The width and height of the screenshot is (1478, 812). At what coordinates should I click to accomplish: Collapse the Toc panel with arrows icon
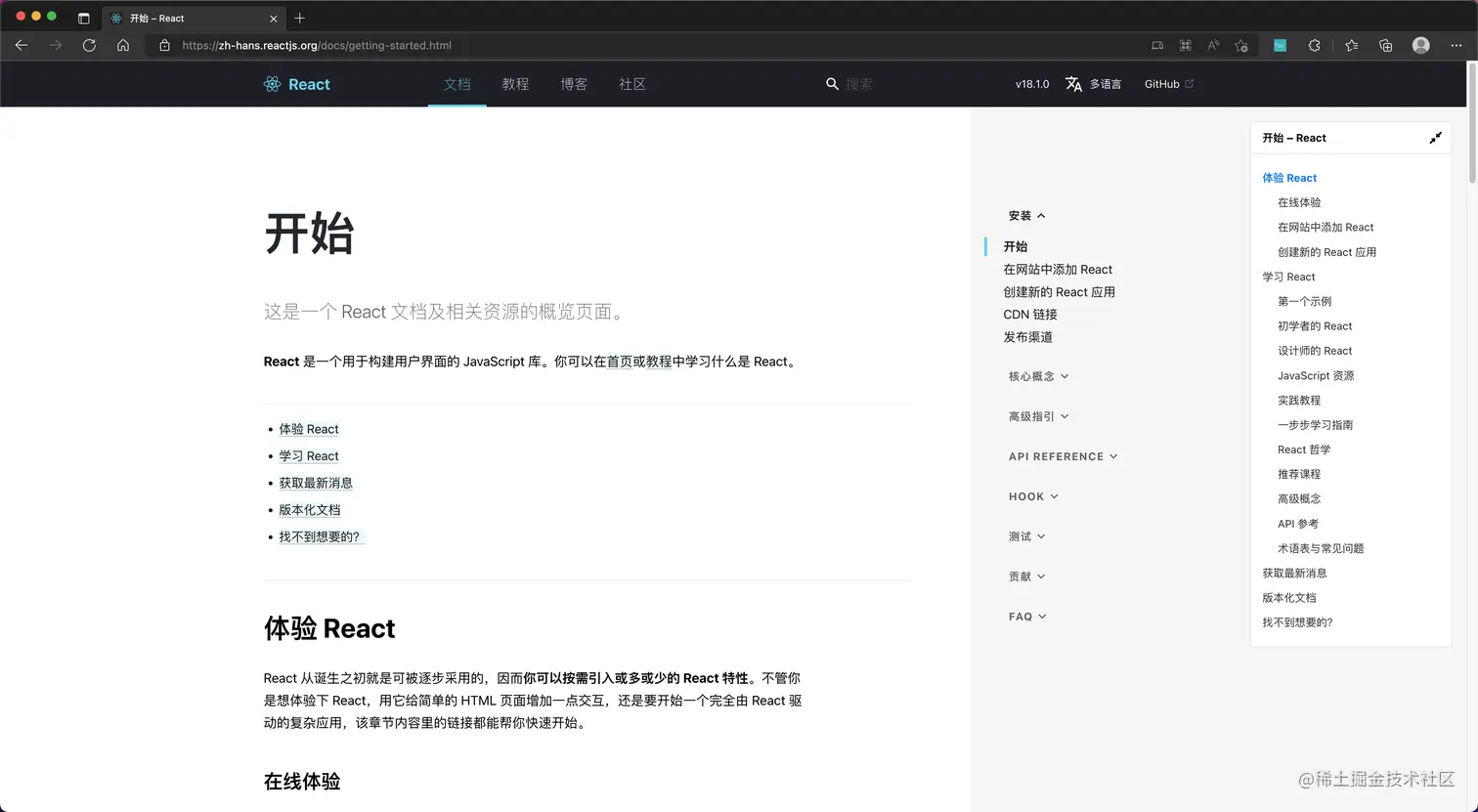(1435, 138)
